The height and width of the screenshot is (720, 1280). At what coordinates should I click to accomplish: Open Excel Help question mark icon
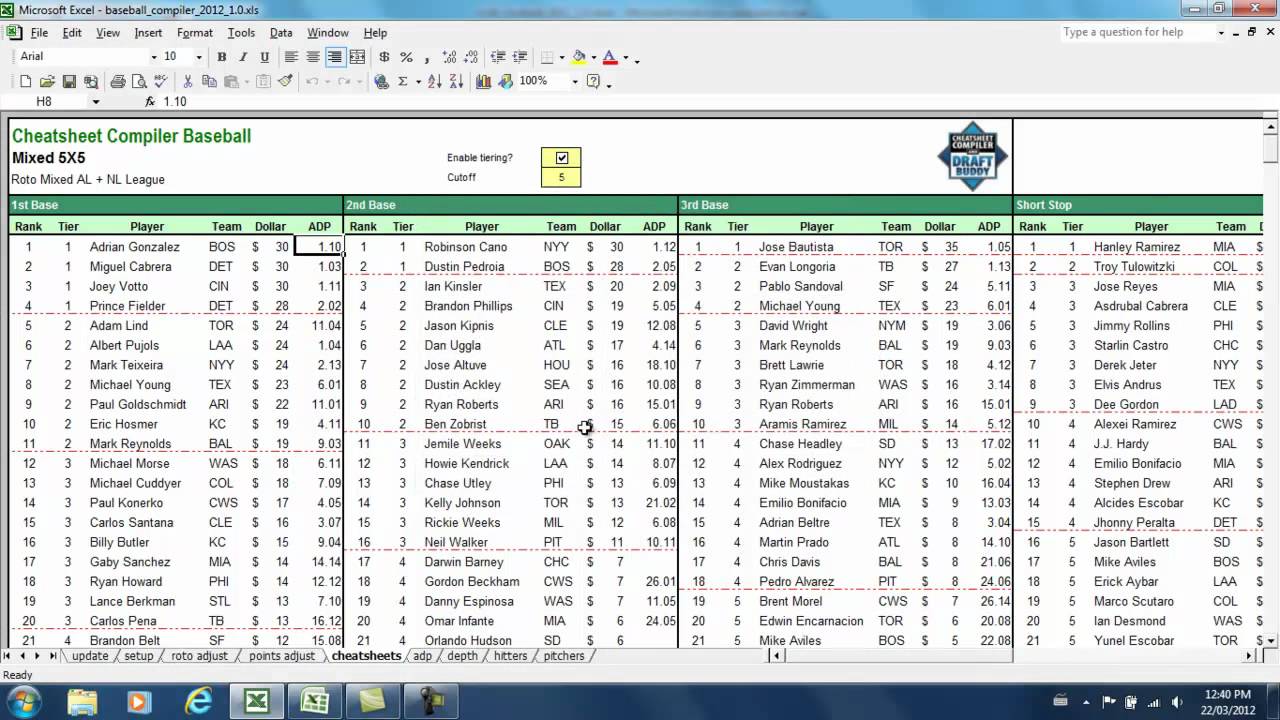pos(593,81)
